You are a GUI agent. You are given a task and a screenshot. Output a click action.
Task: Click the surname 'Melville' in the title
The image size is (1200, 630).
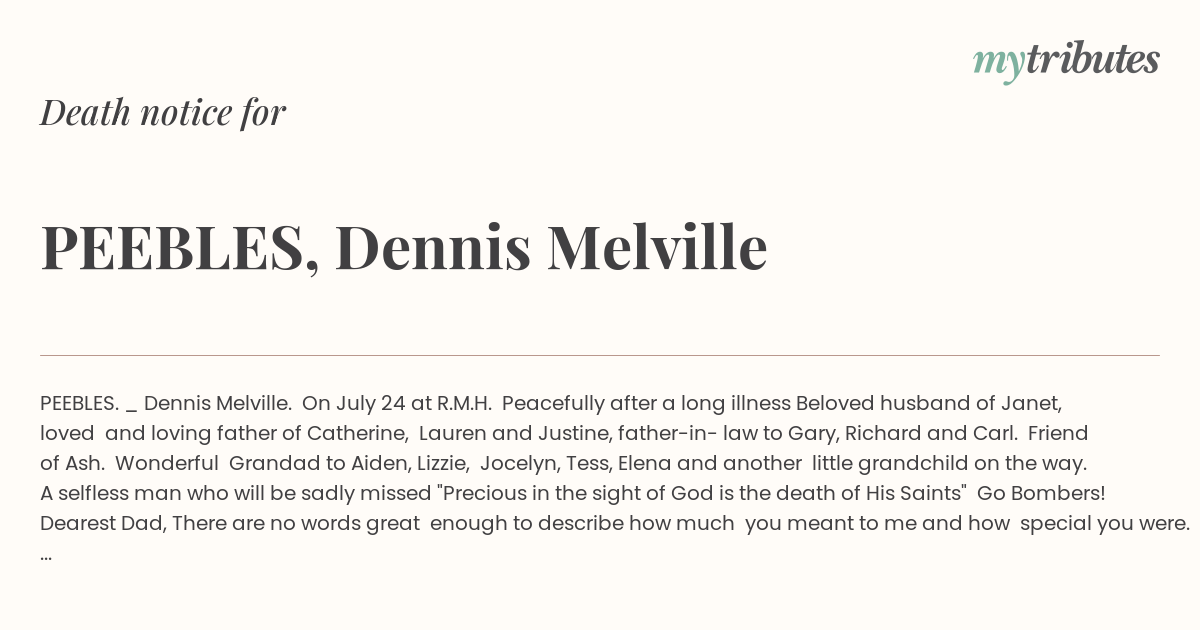point(657,248)
